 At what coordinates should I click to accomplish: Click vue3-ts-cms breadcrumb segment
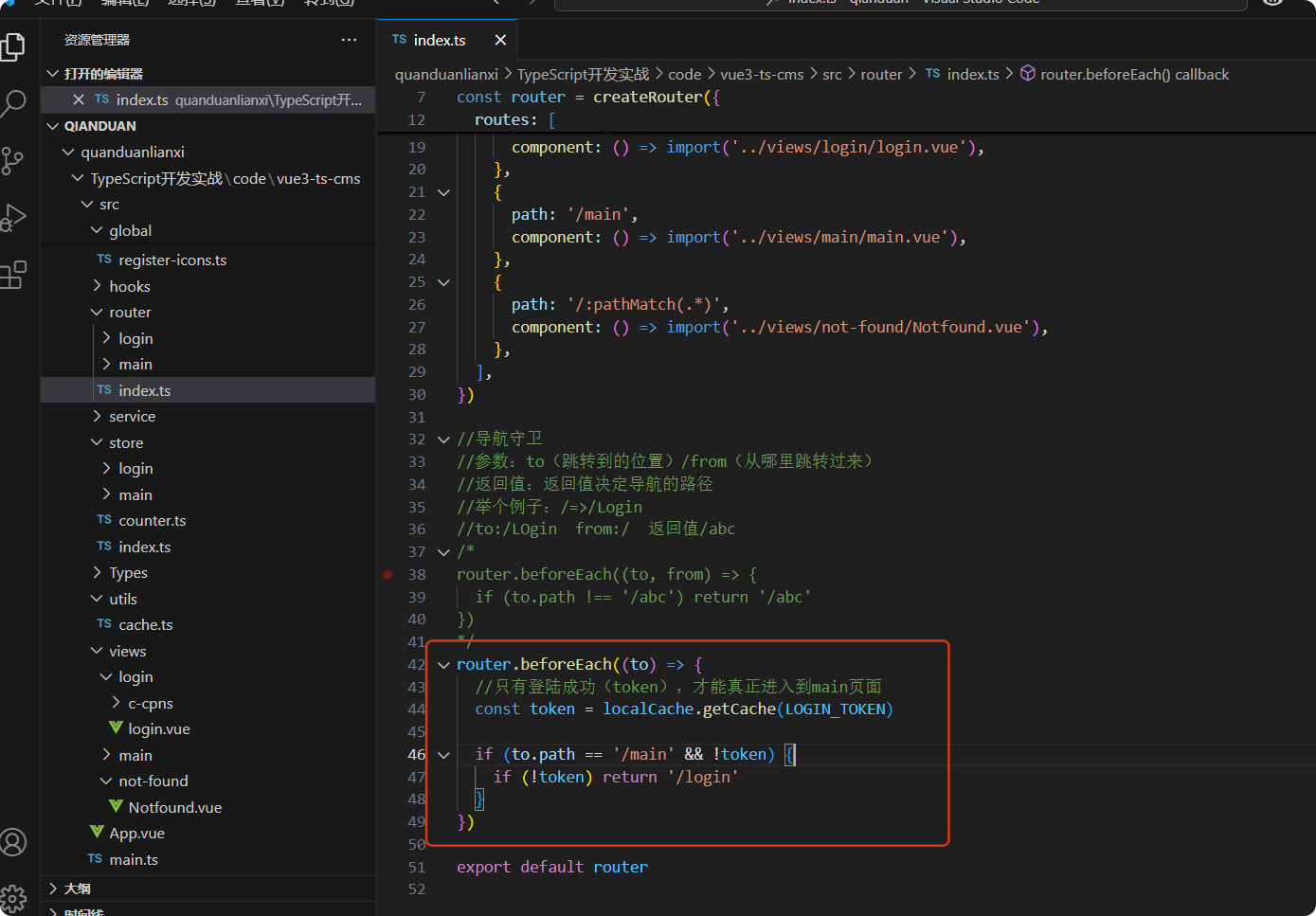tap(762, 74)
